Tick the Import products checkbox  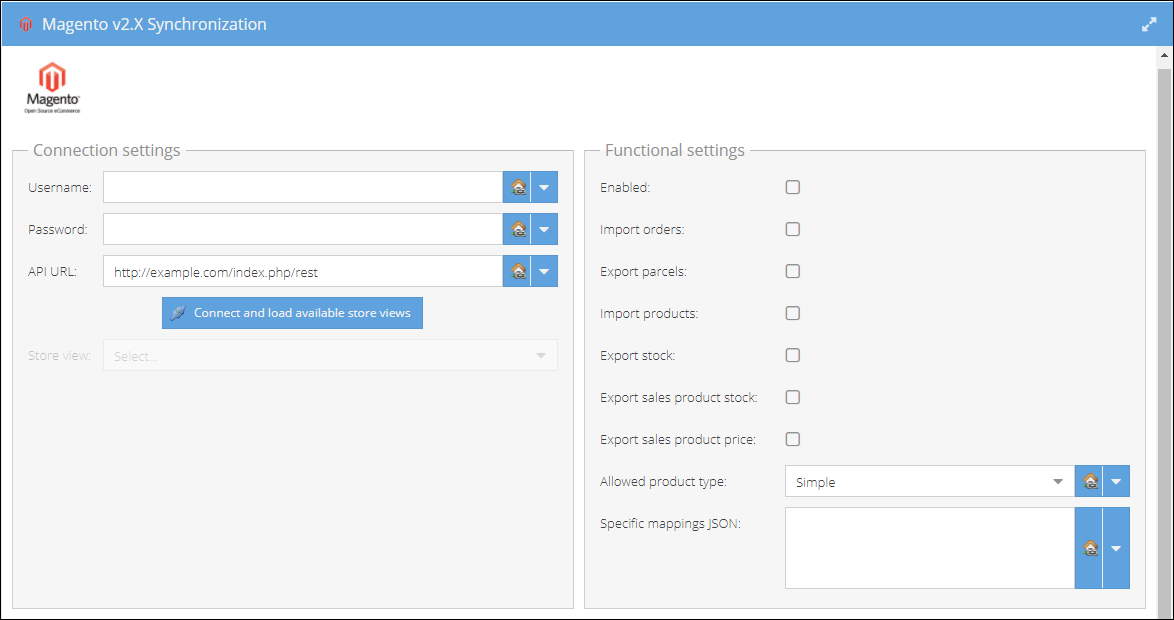pyautogui.click(x=793, y=313)
